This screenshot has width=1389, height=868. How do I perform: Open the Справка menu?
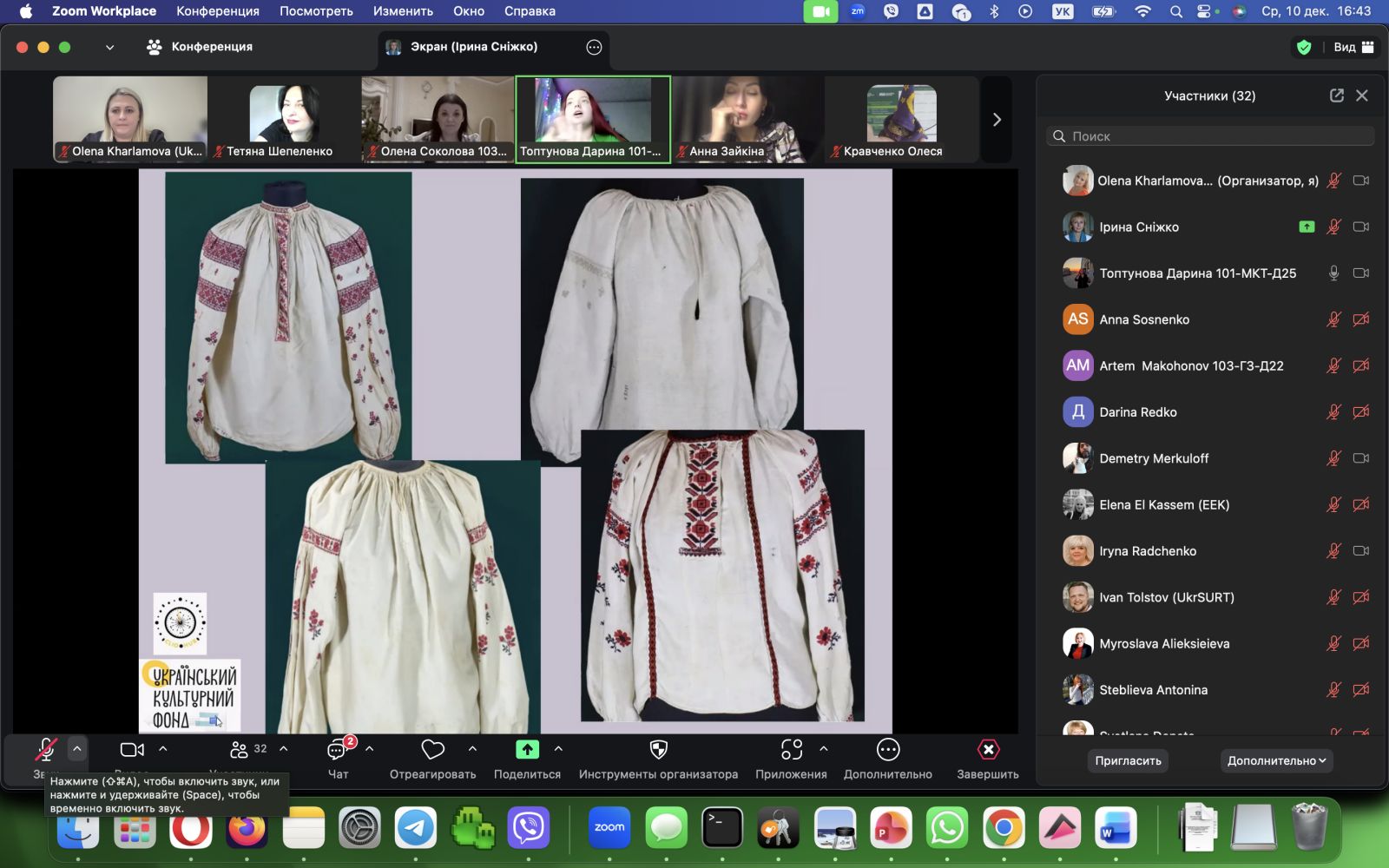pyautogui.click(x=530, y=11)
